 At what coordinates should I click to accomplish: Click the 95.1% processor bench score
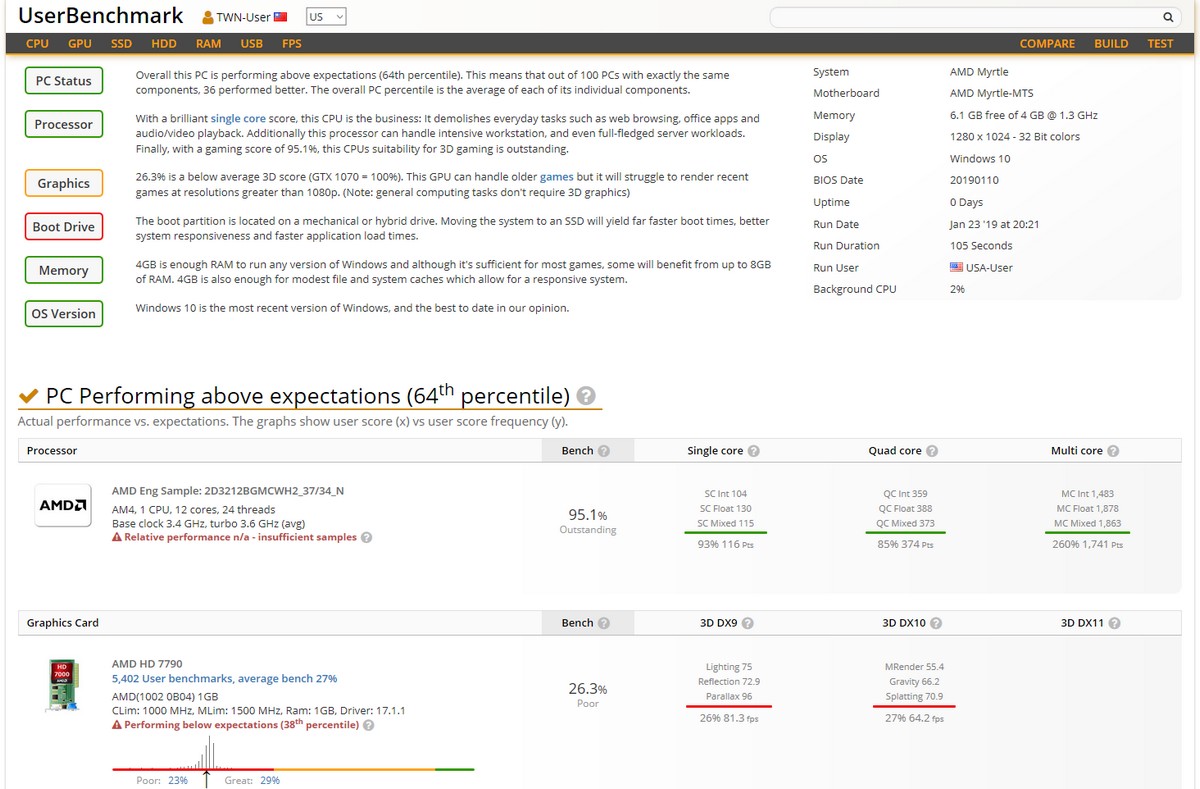point(588,515)
